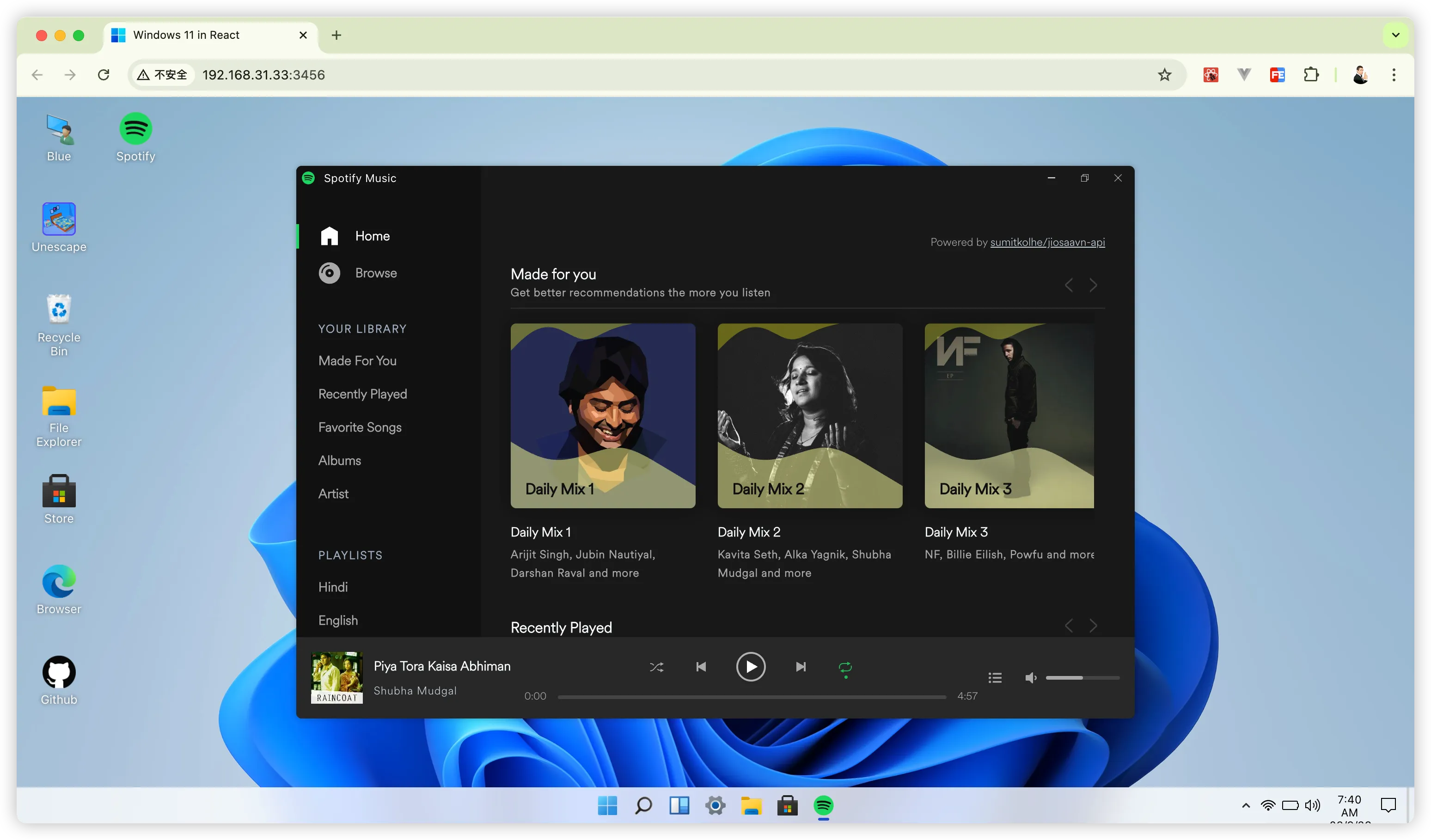Open Favorite Songs in library

[360, 427]
